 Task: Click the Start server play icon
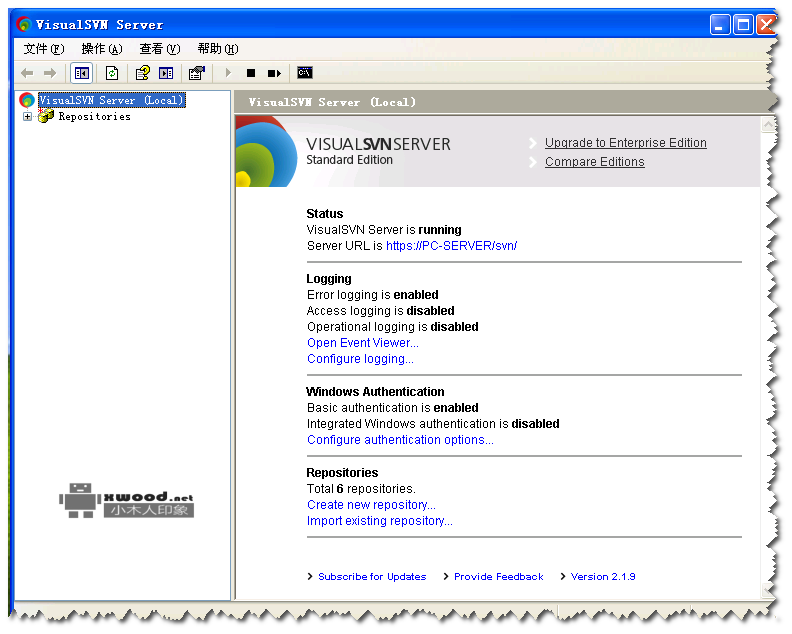[x=228, y=73]
